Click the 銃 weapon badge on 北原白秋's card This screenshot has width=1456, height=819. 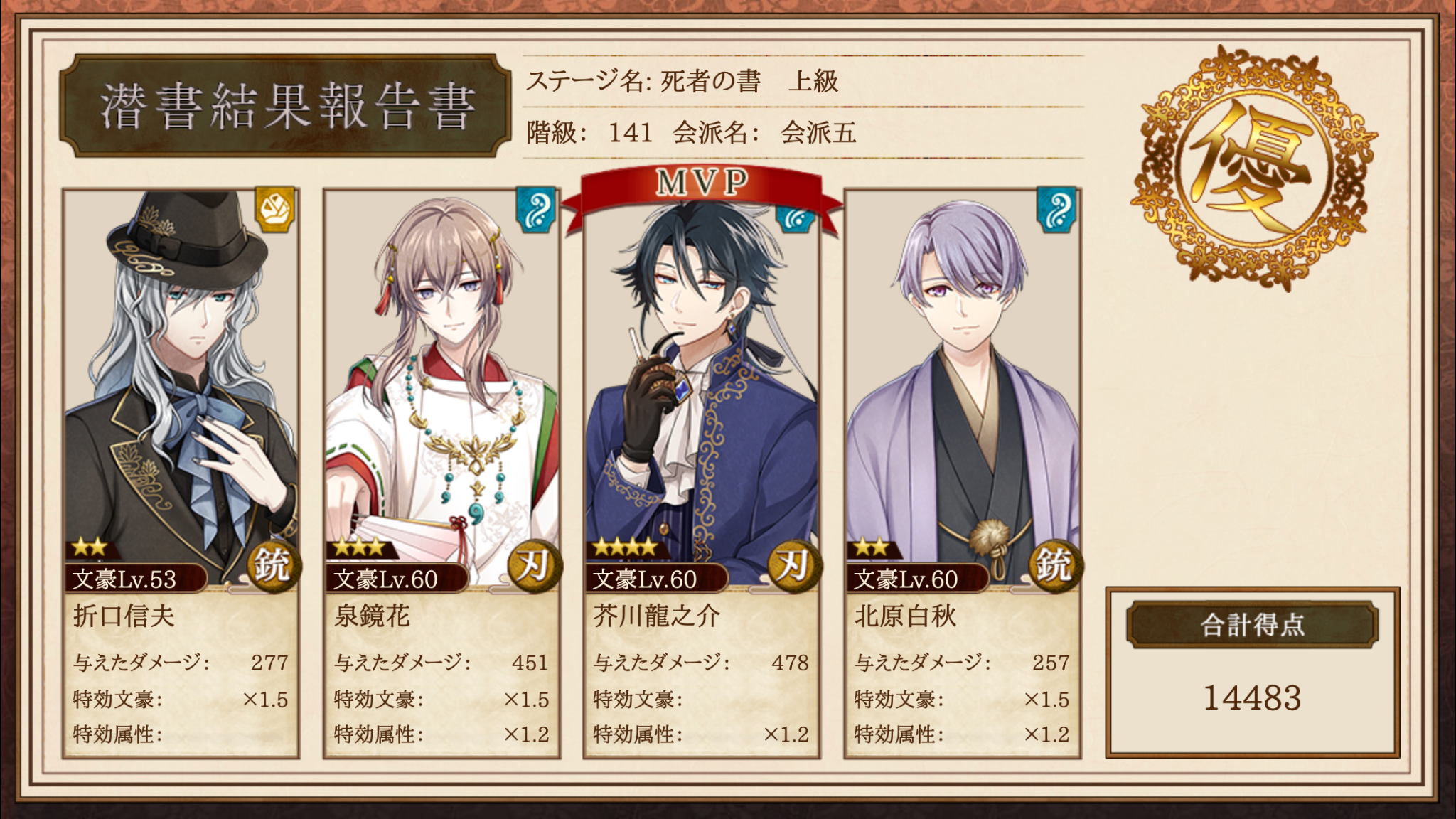coord(1055,566)
